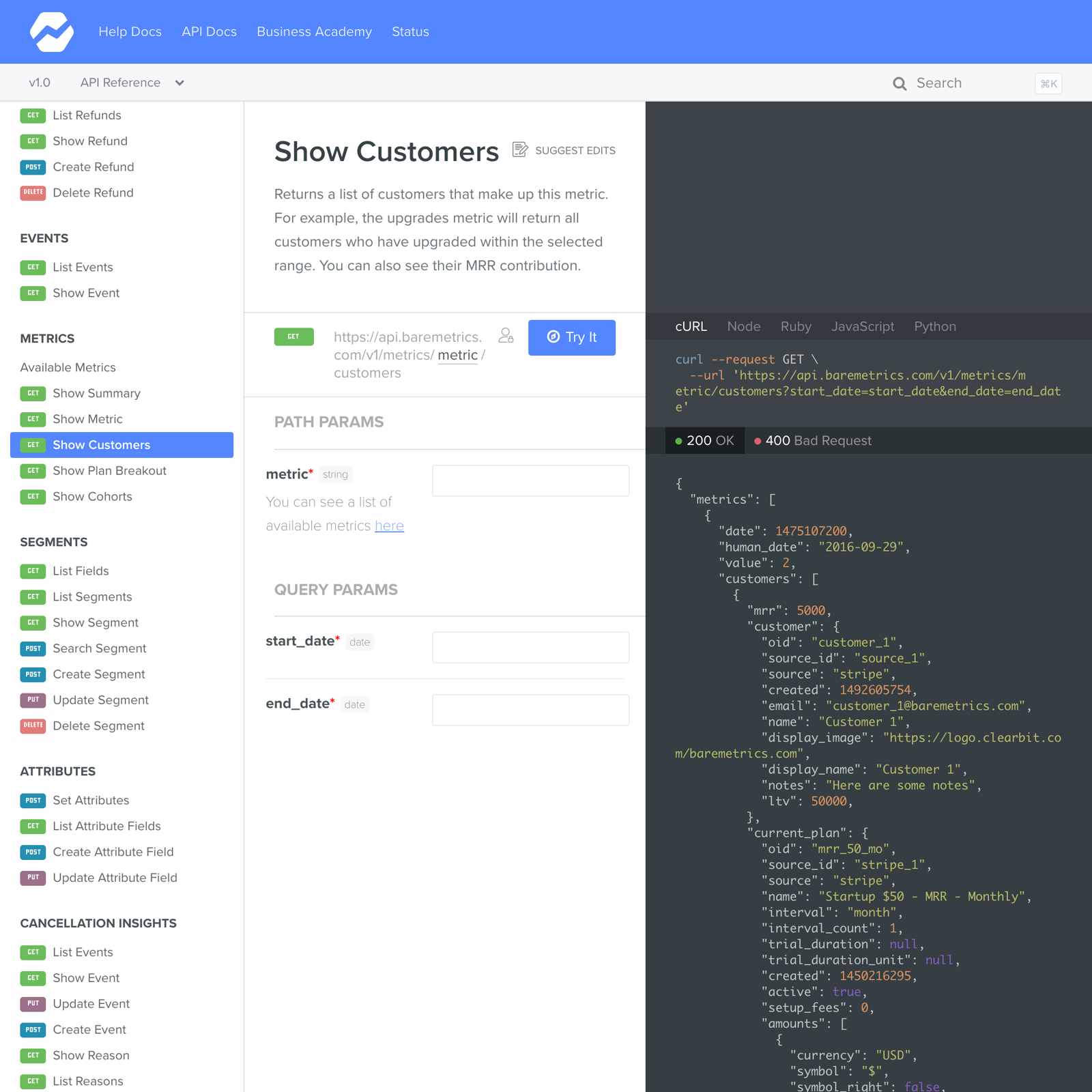Open Search Segment in sidebar
Screen dimensions: 1092x1092
coord(100,648)
